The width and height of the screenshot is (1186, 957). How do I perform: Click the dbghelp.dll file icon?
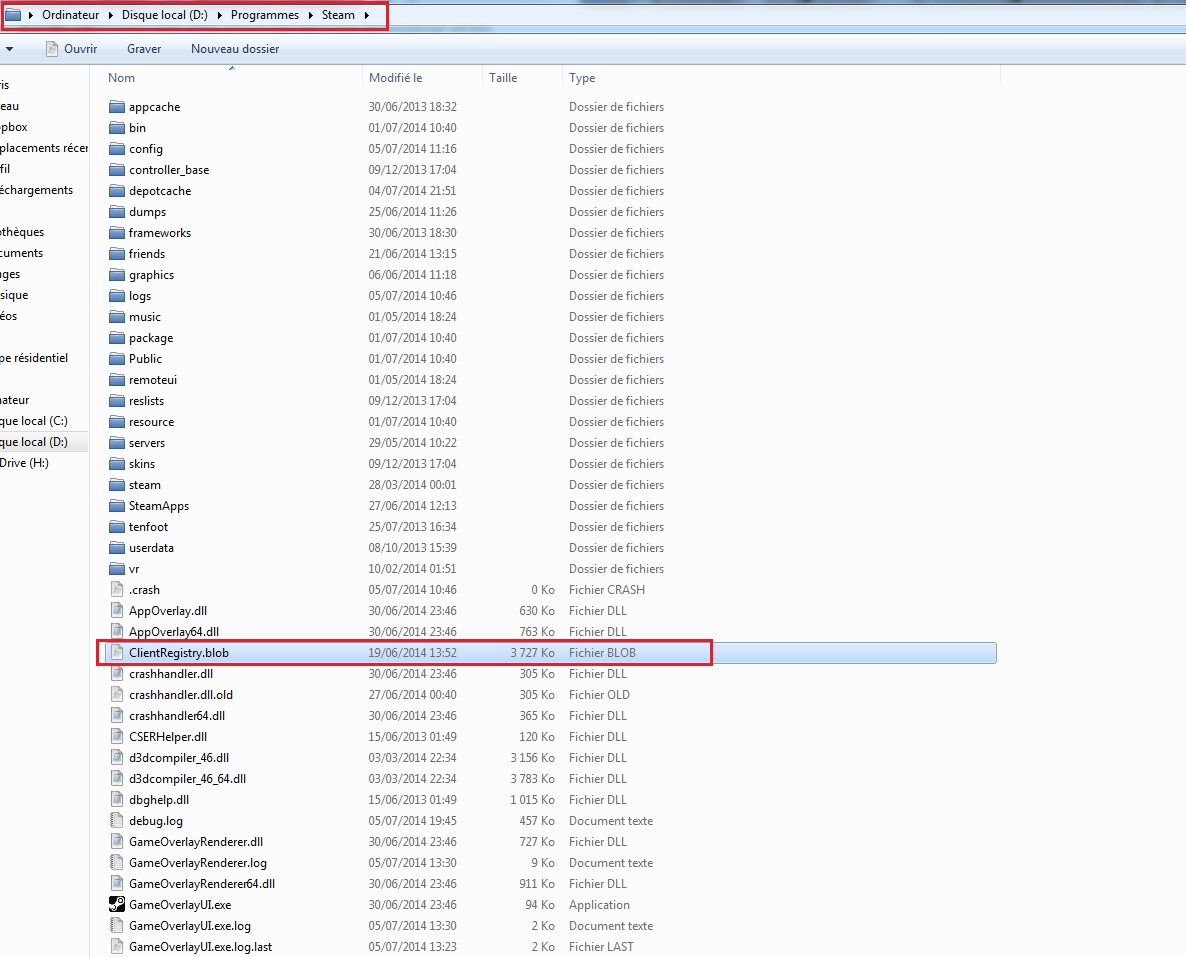[x=116, y=800]
